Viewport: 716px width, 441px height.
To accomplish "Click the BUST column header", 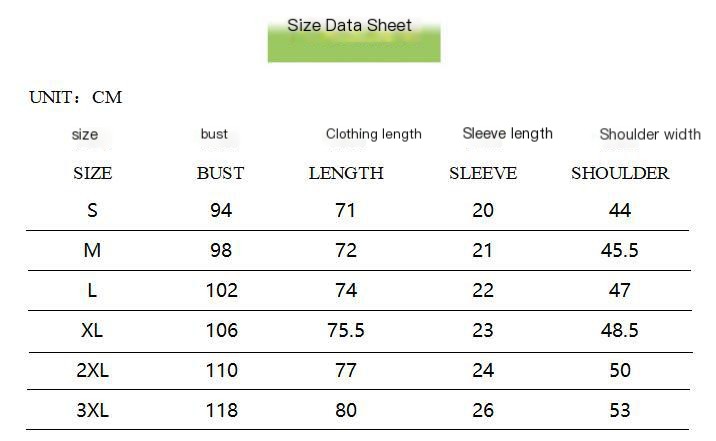I will pyautogui.click(x=220, y=173).
